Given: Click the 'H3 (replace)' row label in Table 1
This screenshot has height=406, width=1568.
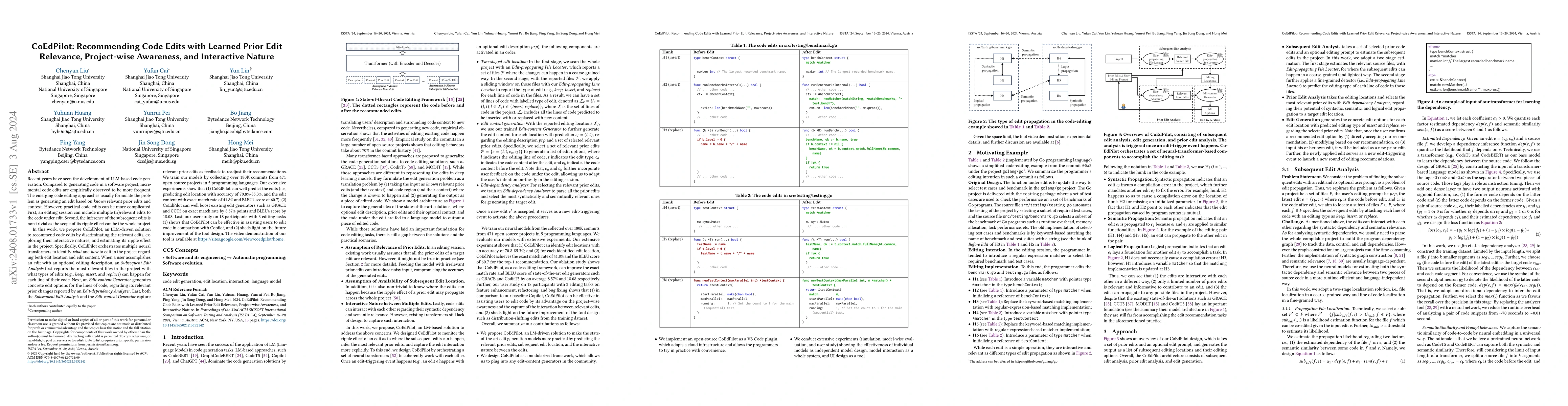Looking at the screenshot, I should click(672, 130).
